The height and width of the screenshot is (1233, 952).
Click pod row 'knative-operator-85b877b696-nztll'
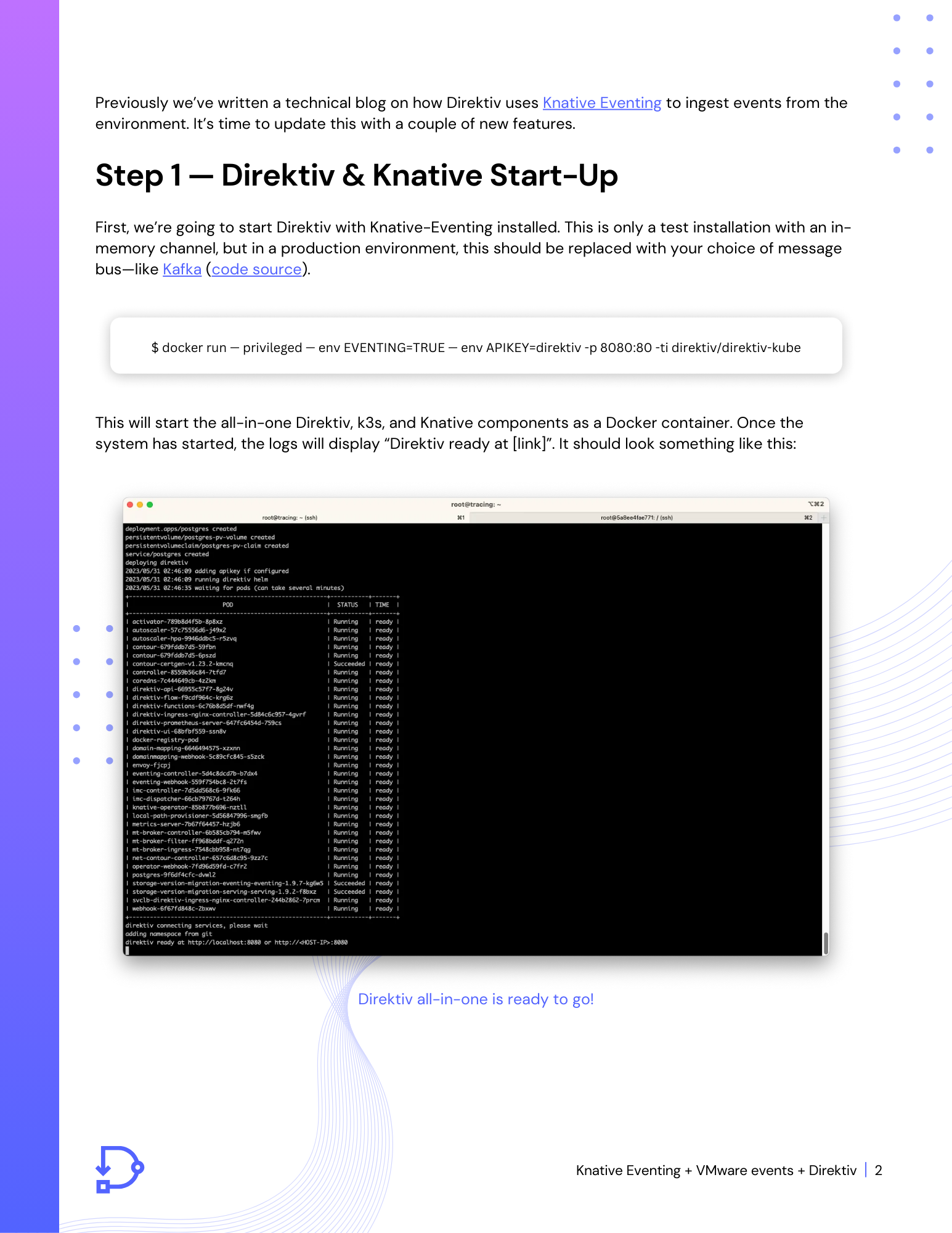pyautogui.click(x=262, y=808)
